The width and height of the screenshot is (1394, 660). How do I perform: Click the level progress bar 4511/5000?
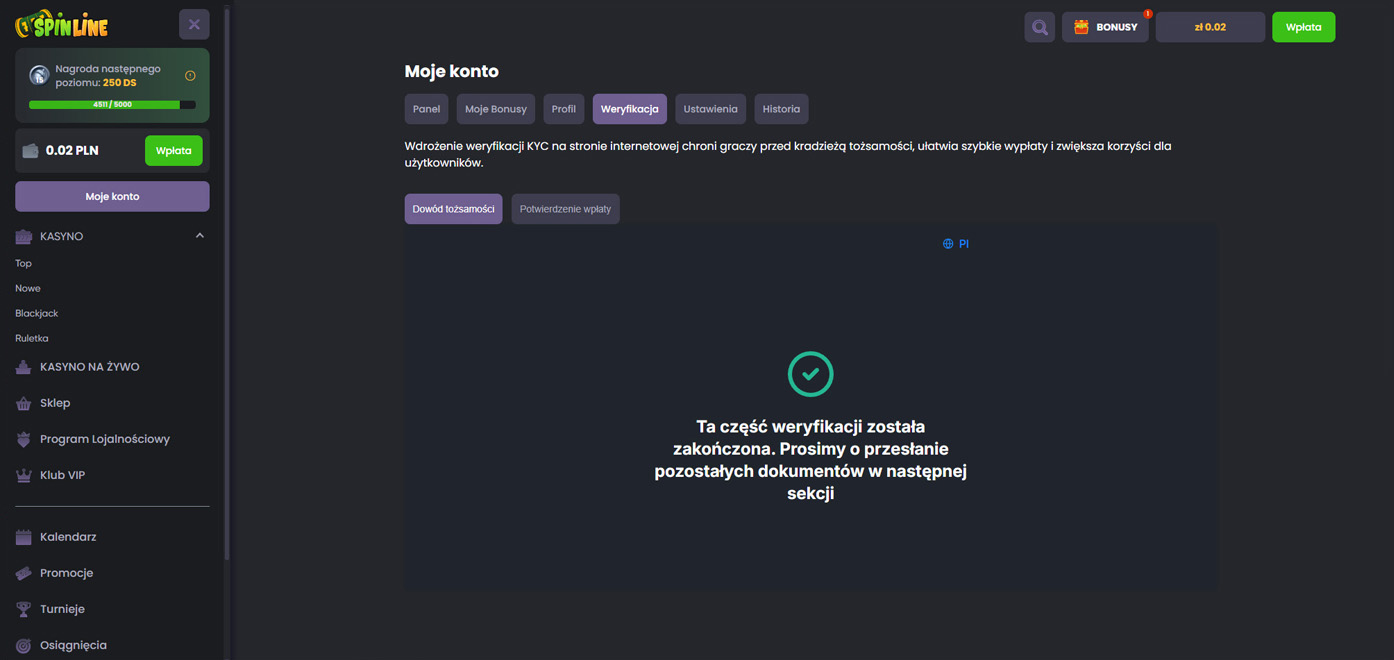point(112,104)
